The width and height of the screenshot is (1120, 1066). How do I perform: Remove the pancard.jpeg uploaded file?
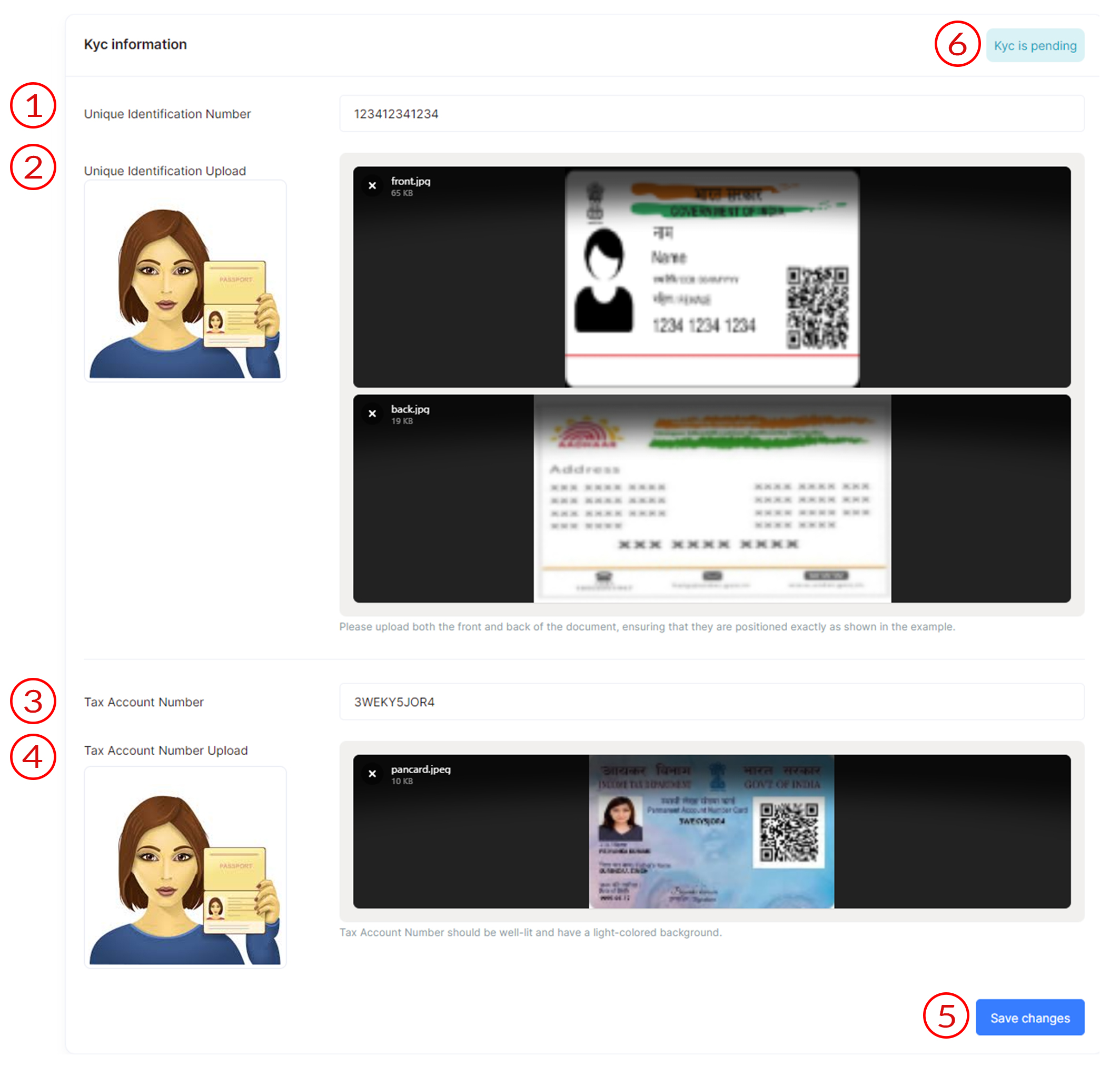pyautogui.click(x=372, y=774)
